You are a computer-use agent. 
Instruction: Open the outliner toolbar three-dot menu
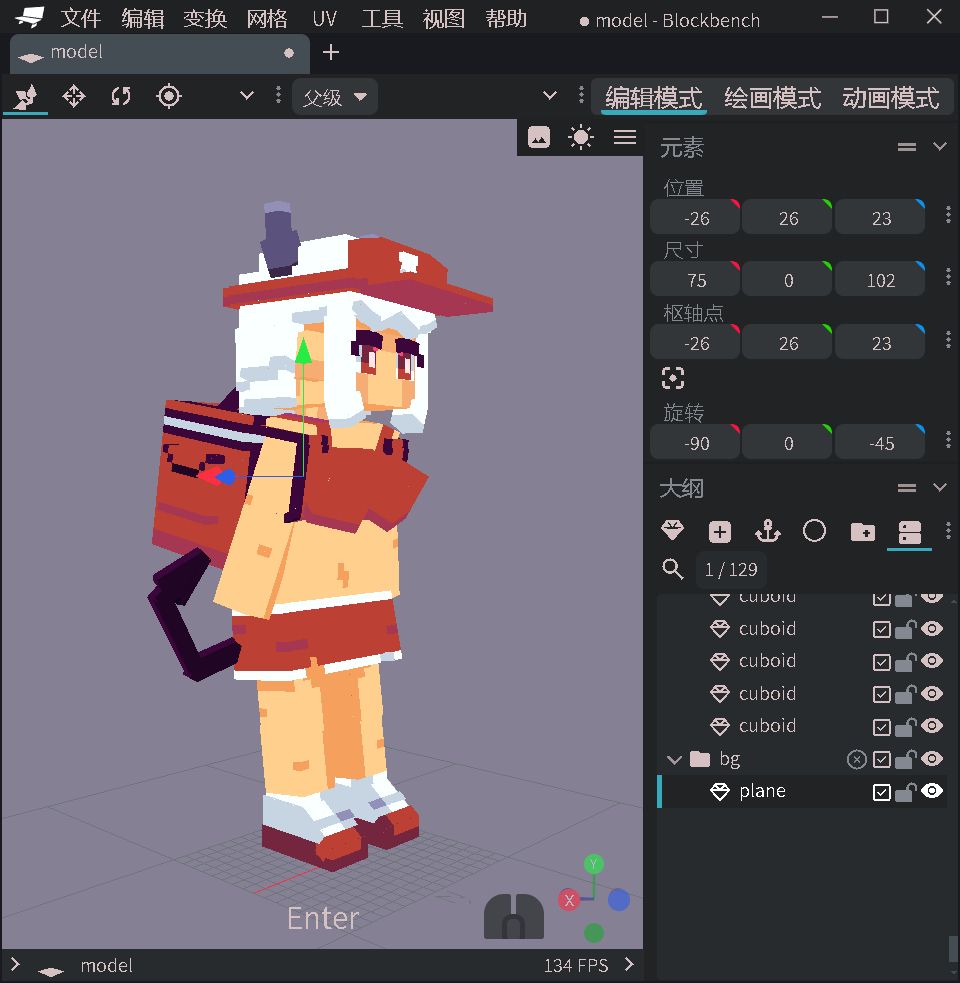point(948,531)
